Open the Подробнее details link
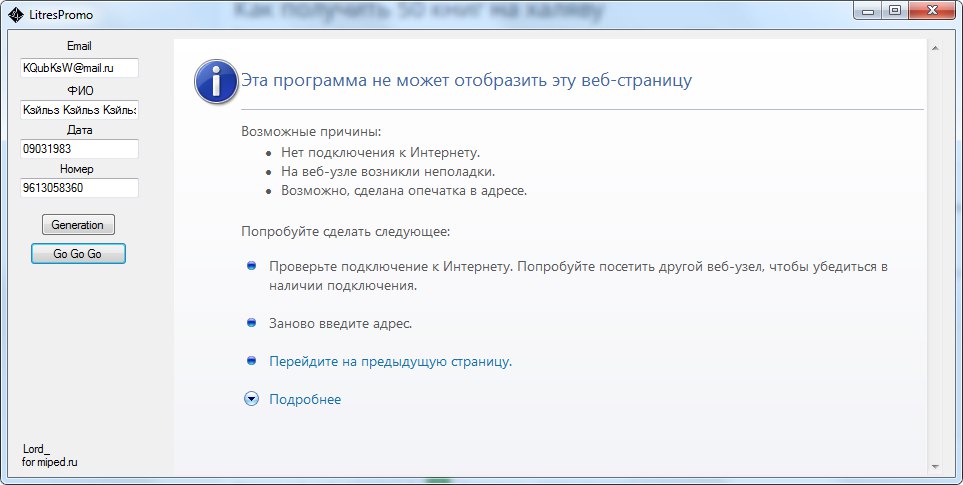The image size is (963, 485). pos(305,399)
